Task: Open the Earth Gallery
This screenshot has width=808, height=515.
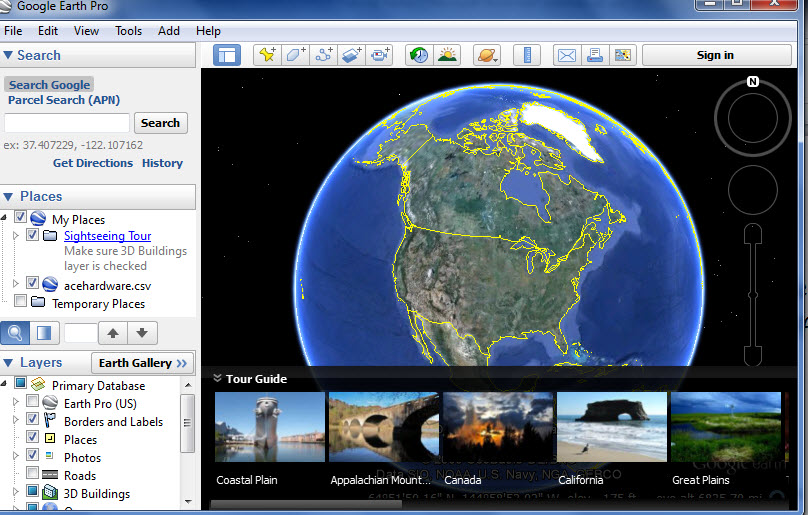Action: pyautogui.click(x=143, y=363)
